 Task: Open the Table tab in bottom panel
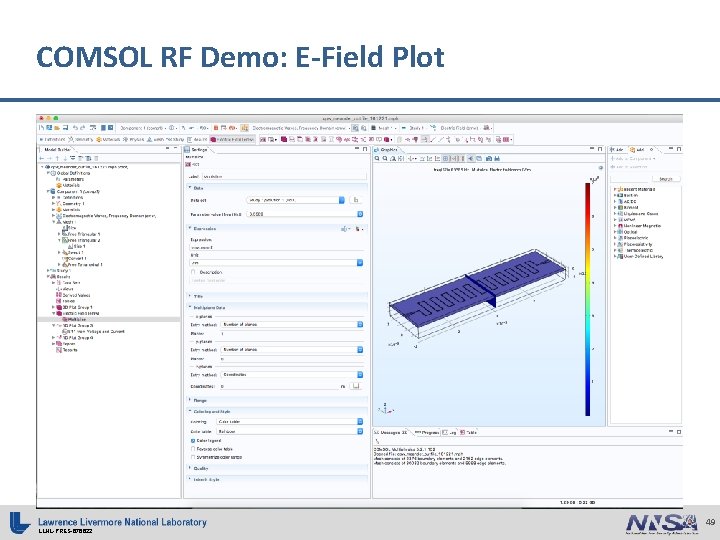(469, 433)
